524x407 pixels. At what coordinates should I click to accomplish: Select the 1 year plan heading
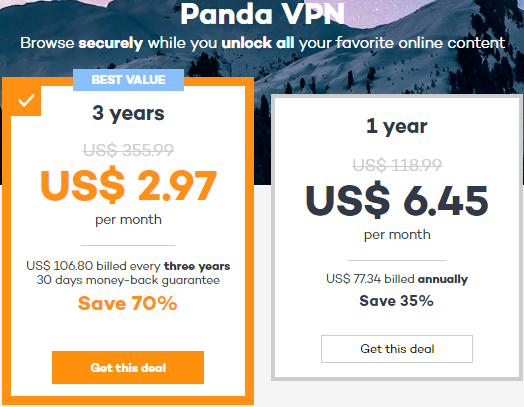(x=397, y=127)
